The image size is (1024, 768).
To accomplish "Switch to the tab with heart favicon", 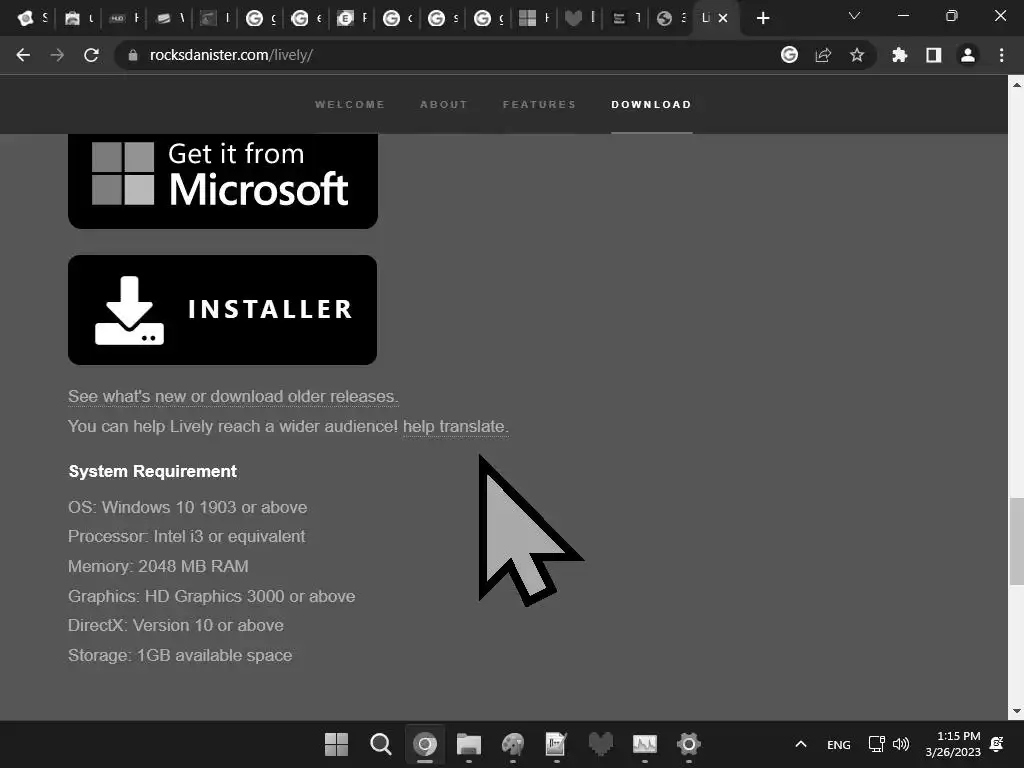I will coord(580,18).
